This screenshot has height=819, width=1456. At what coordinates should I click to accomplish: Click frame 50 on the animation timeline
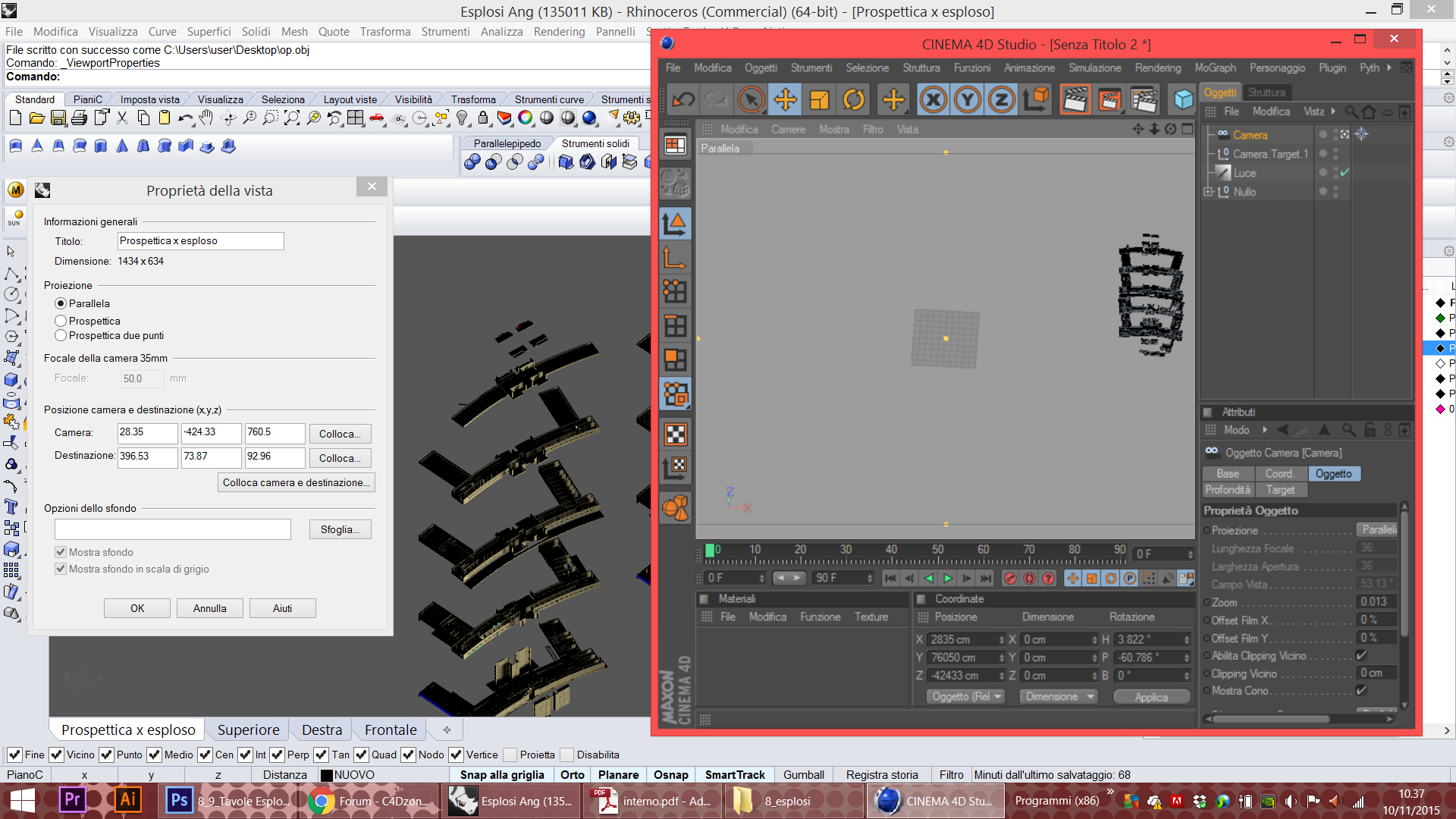pos(938,556)
